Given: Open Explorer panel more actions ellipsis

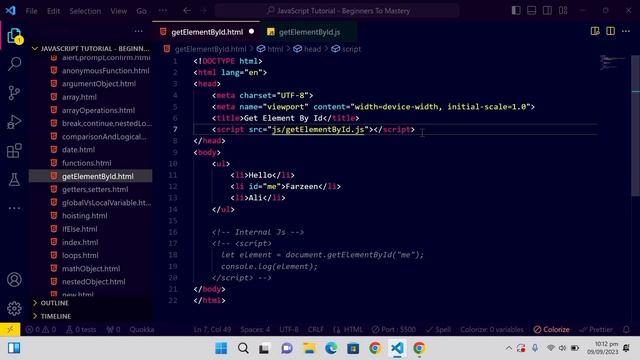Looking at the screenshot, I should click(139, 31).
